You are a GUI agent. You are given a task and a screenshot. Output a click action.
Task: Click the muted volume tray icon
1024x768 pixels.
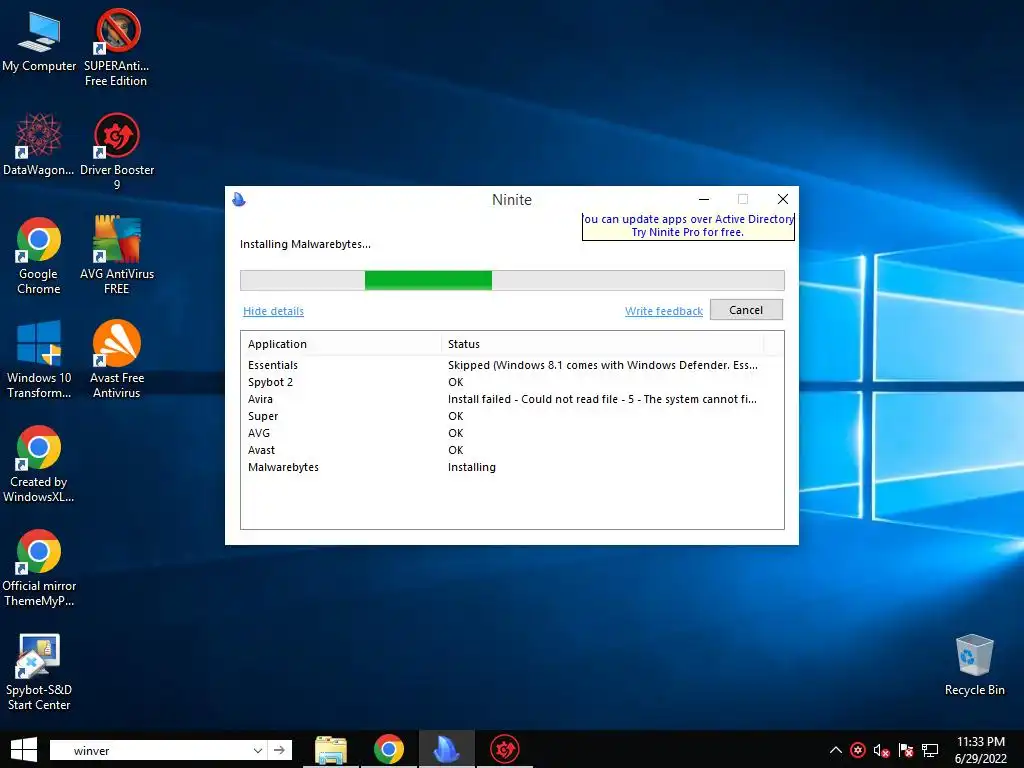(x=882, y=750)
